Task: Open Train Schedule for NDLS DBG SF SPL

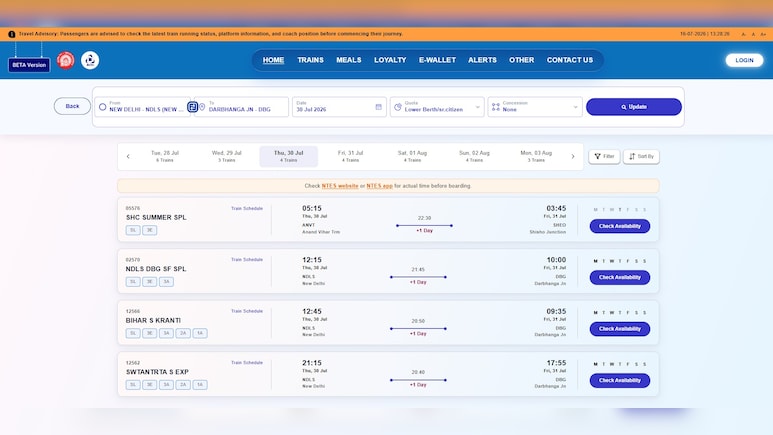Action: coord(247,260)
